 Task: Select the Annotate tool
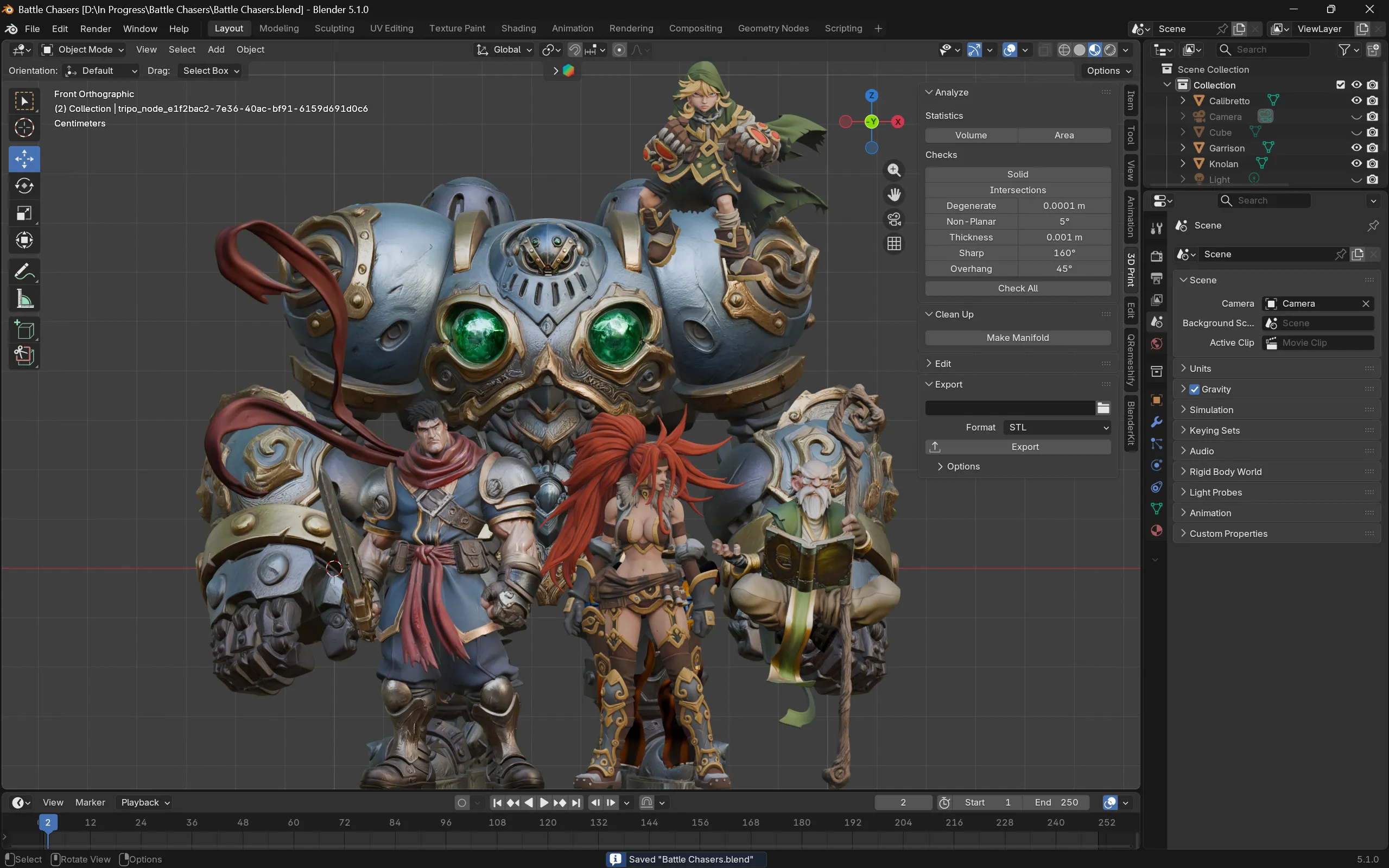click(x=24, y=271)
